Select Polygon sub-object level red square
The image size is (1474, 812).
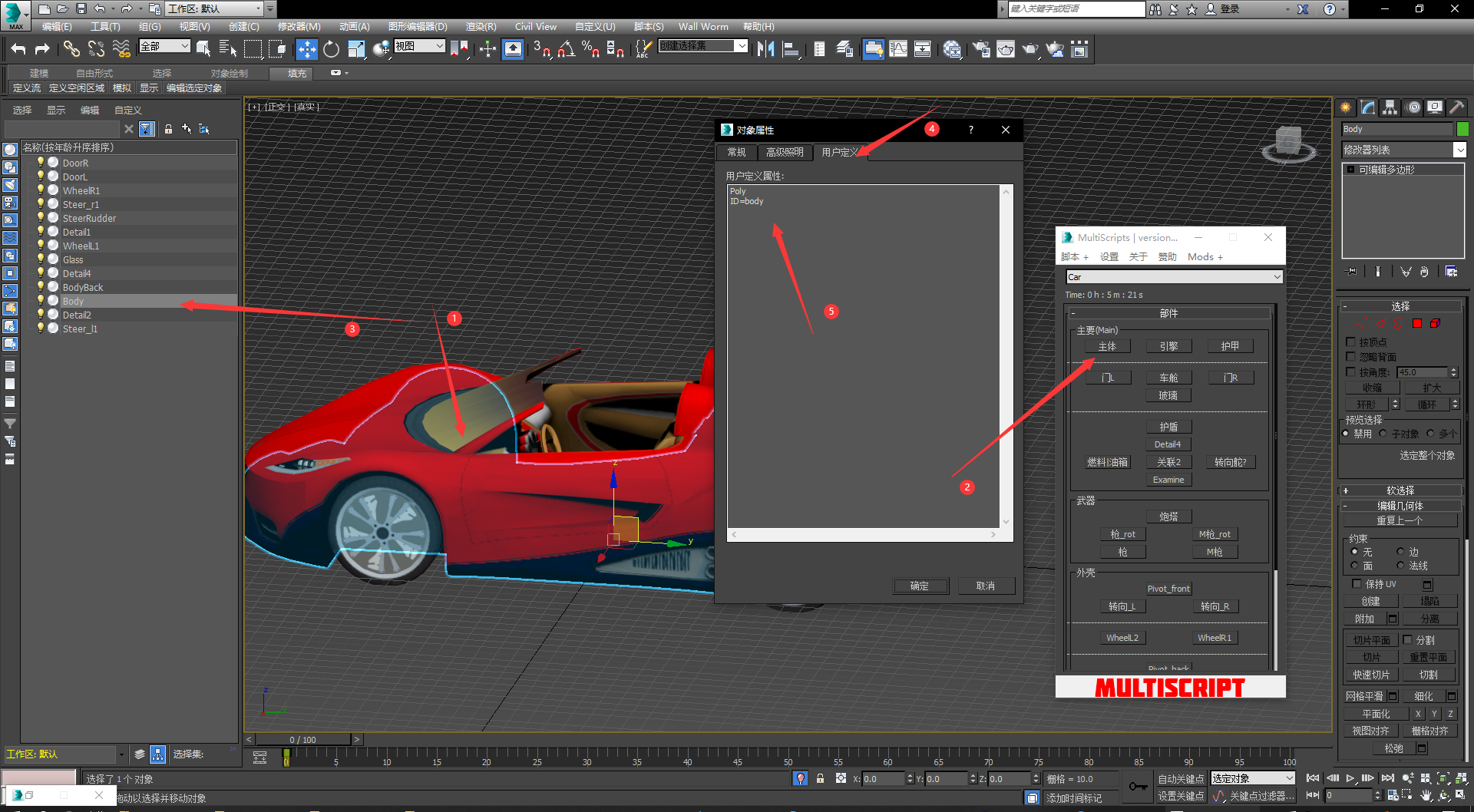coord(1417,323)
